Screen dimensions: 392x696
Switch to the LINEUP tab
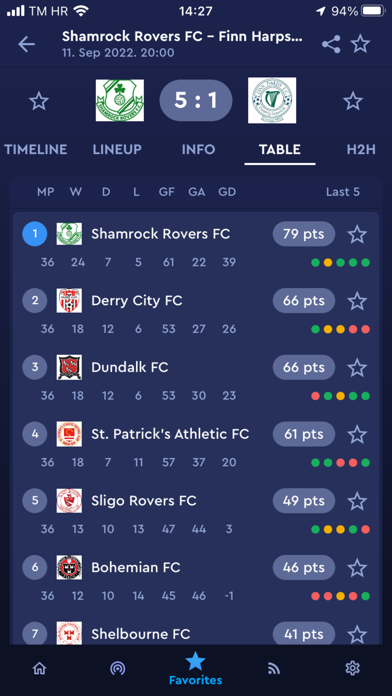pyautogui.click(x=117, y=150)
